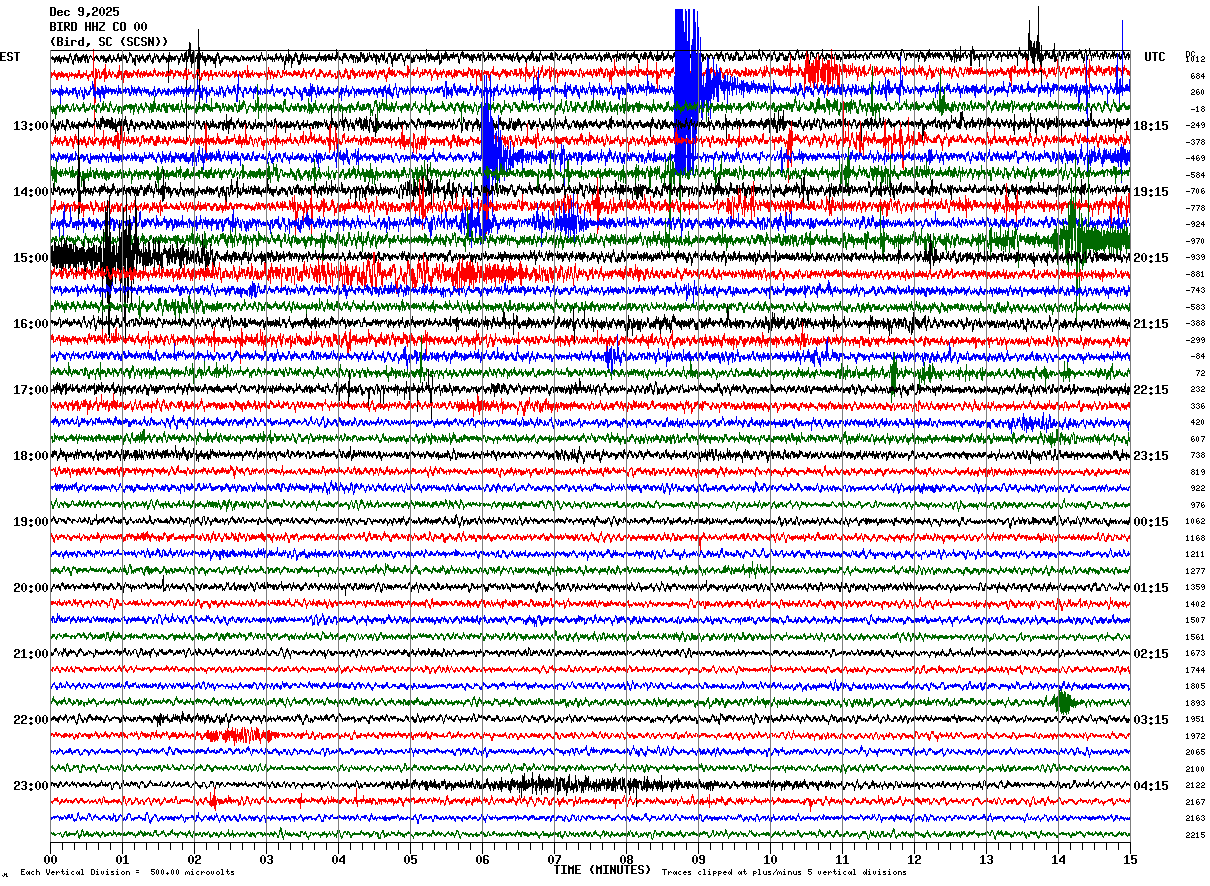Select the 22:00 EST time label
The width and height of the screenshot is (1210, 886).
click(x=31, y=720)
